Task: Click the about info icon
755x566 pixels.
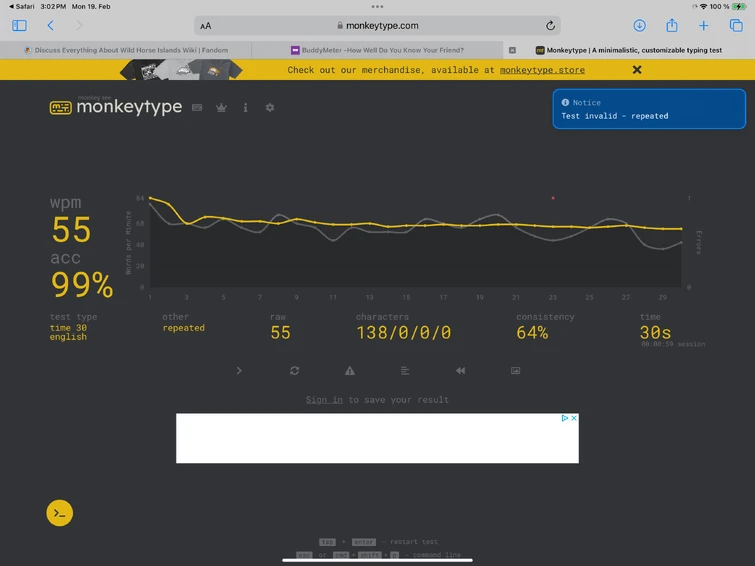Action: (246, 107)
